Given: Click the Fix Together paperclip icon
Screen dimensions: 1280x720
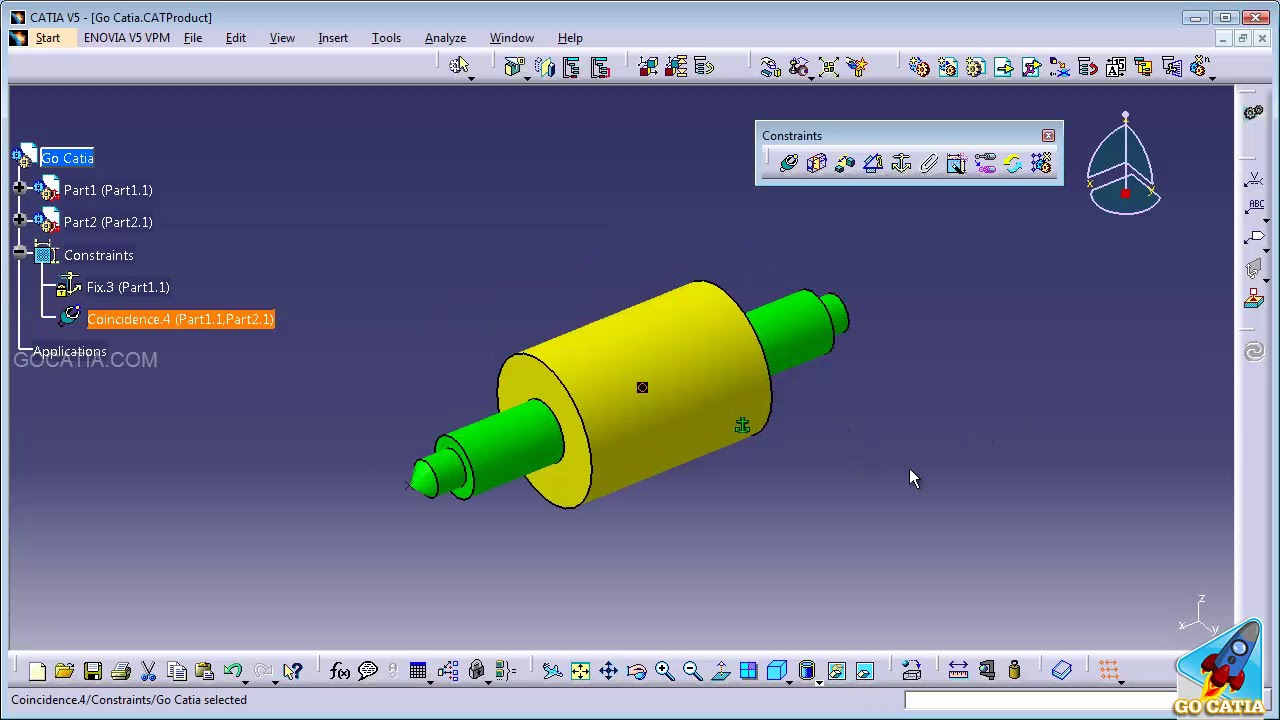Looking at the screenshot, I should tap(929, 163).
